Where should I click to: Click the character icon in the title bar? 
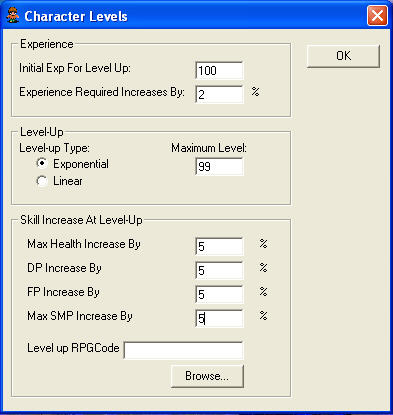(x=13, y=16)
